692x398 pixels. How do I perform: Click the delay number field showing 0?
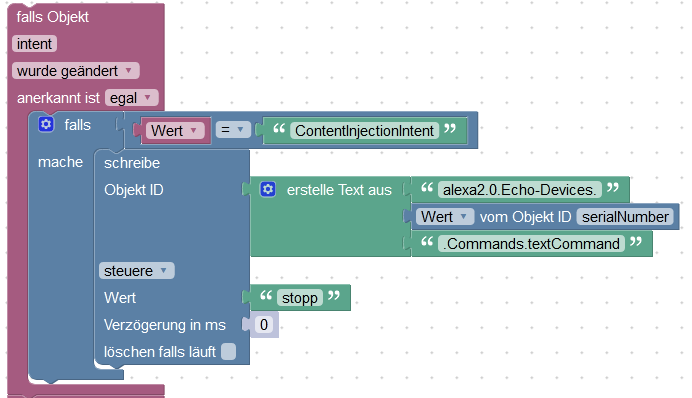click(264, 325)
